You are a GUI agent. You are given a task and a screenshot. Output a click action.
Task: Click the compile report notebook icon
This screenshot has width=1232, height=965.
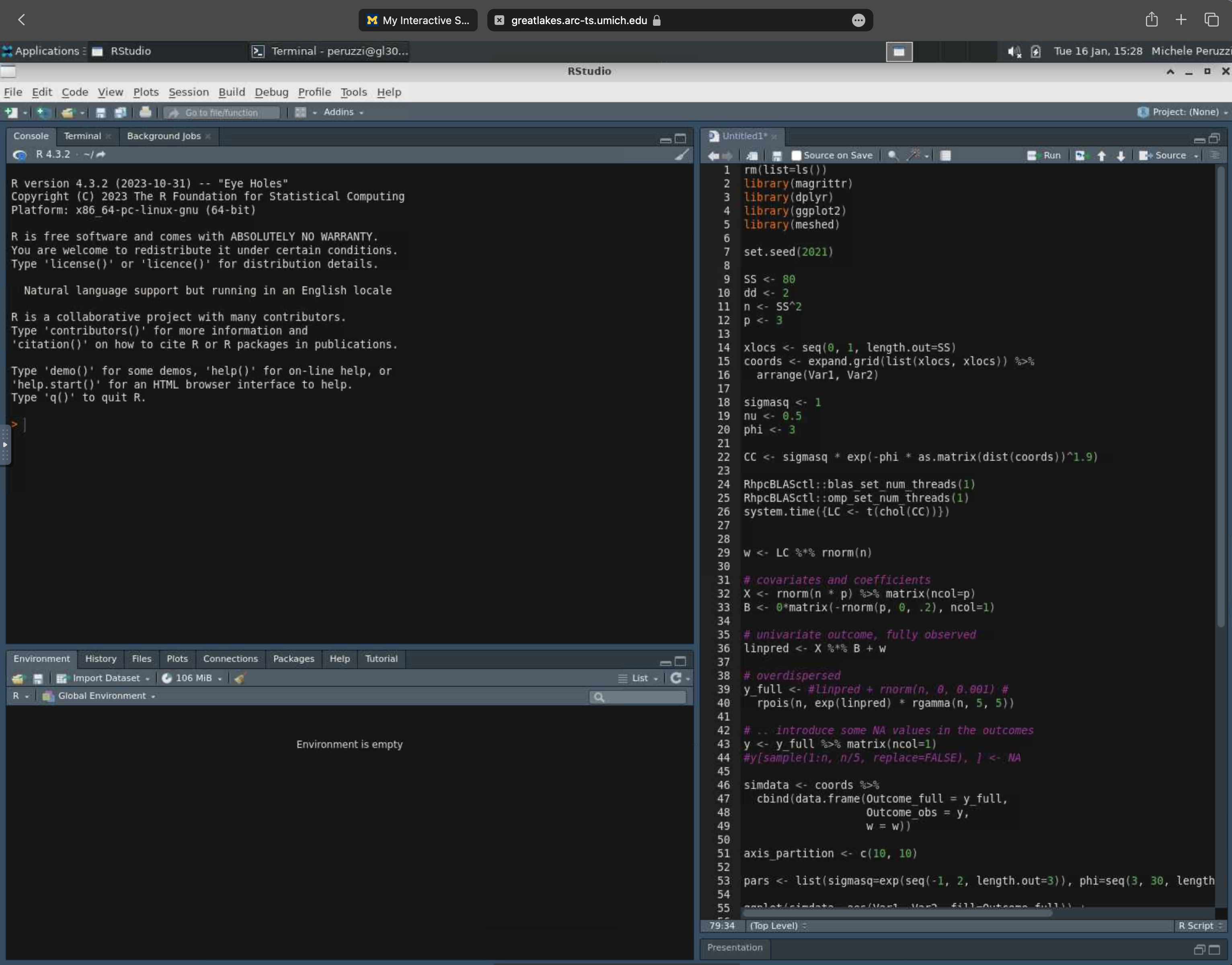(x=945, y=155)
